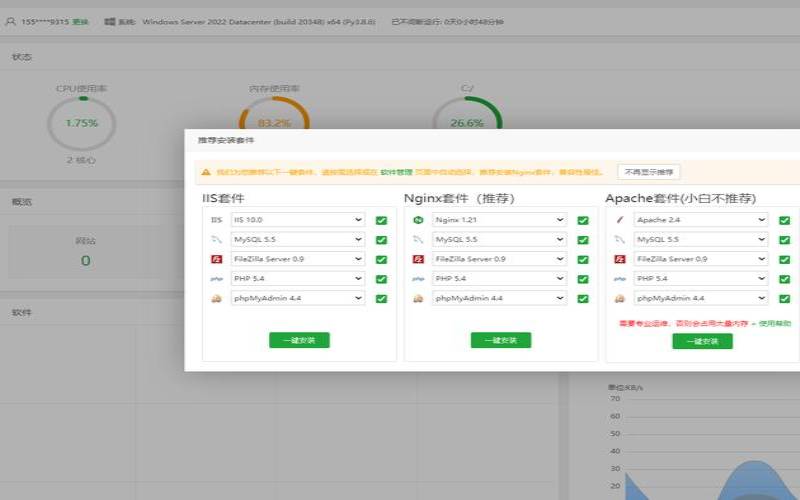Screen dimensions: 800x500
Task: Open MySQL 5.5 dropdown in Nginx suite
Action: pos(499,239)
